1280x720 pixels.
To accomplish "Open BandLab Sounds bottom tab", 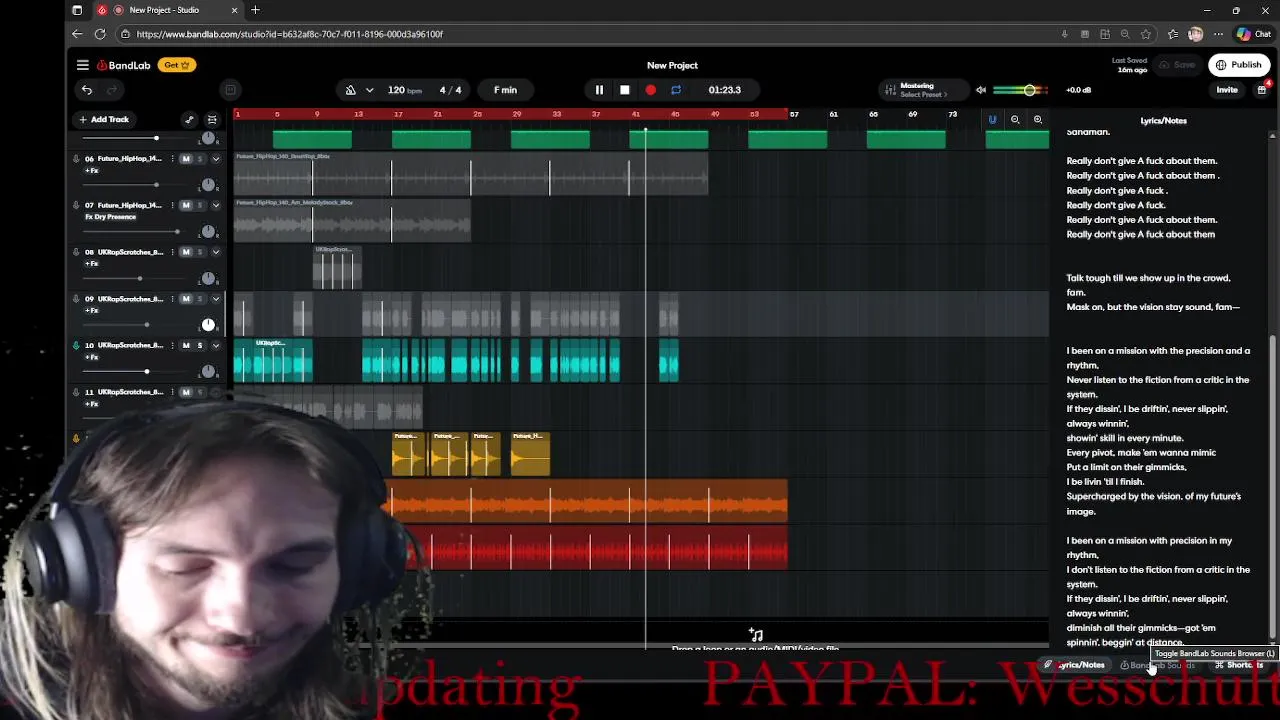I will 1157,666.
